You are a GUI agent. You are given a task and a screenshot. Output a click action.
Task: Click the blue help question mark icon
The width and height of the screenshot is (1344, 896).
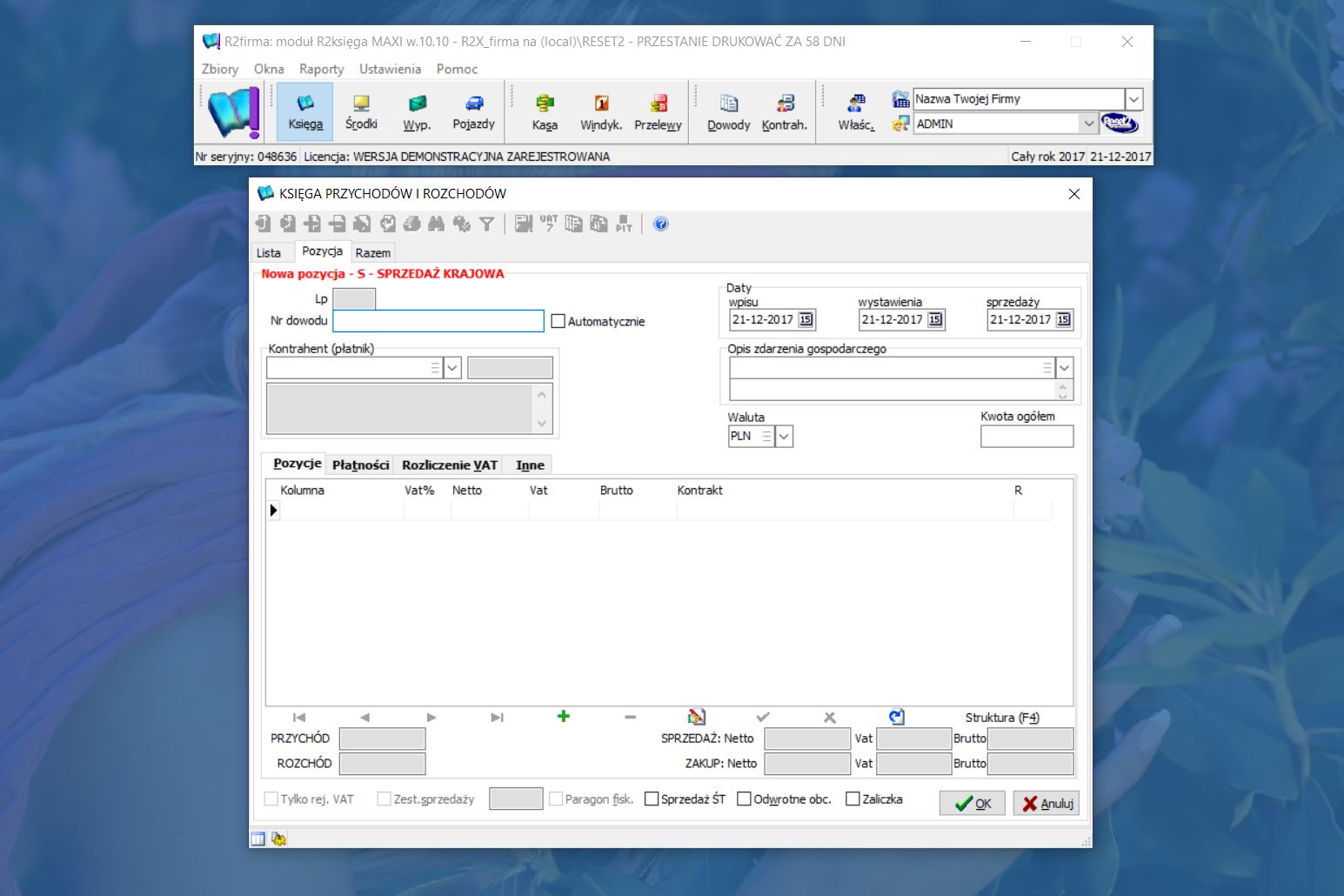click(661, 224)
